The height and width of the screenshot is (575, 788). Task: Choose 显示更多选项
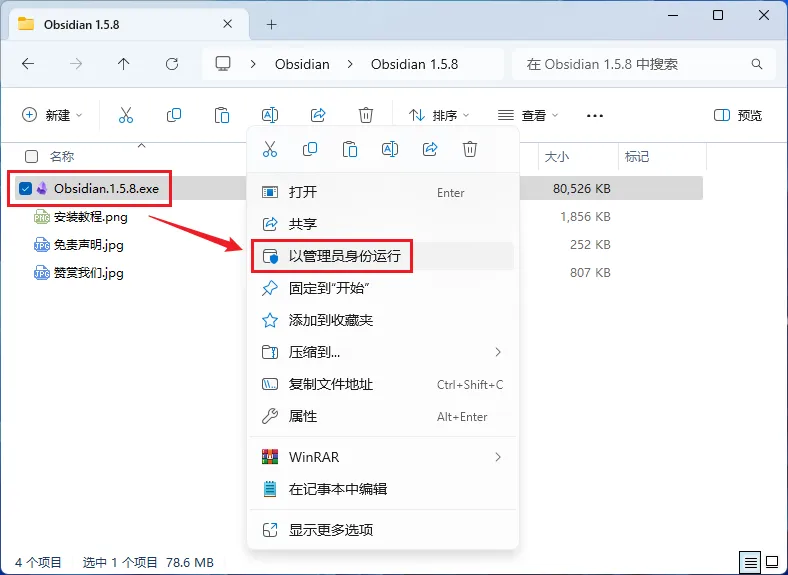point(382,529)
